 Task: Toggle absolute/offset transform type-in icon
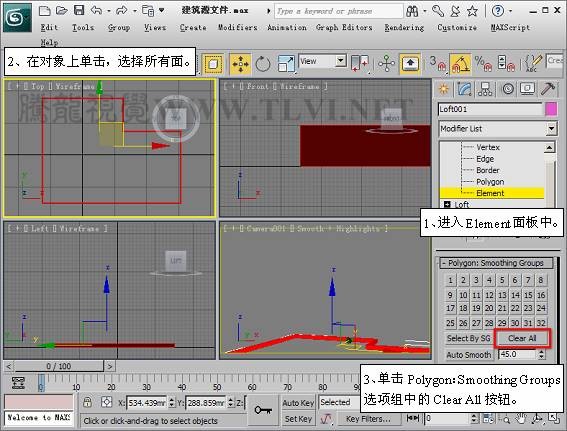(x=106, y=402)
